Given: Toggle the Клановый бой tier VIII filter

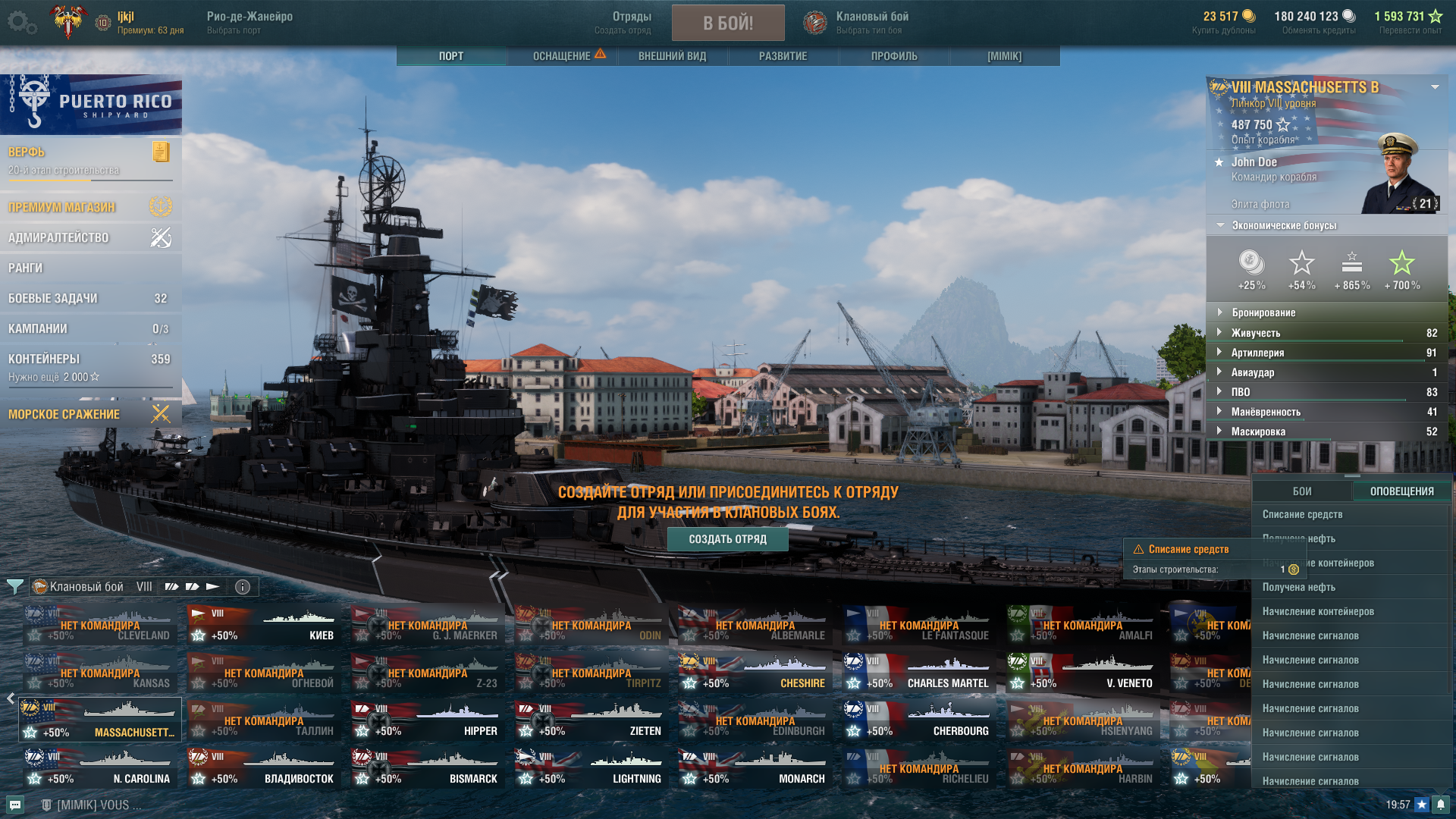Looking at the screenshot, I should click(x=93, y=586).
